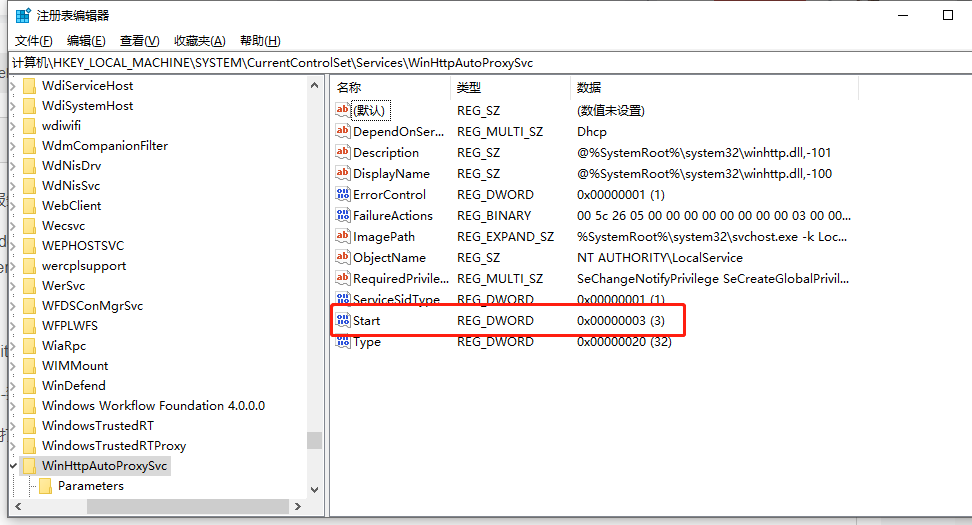Select the WFPLWFS folder icon

point(30,325)
